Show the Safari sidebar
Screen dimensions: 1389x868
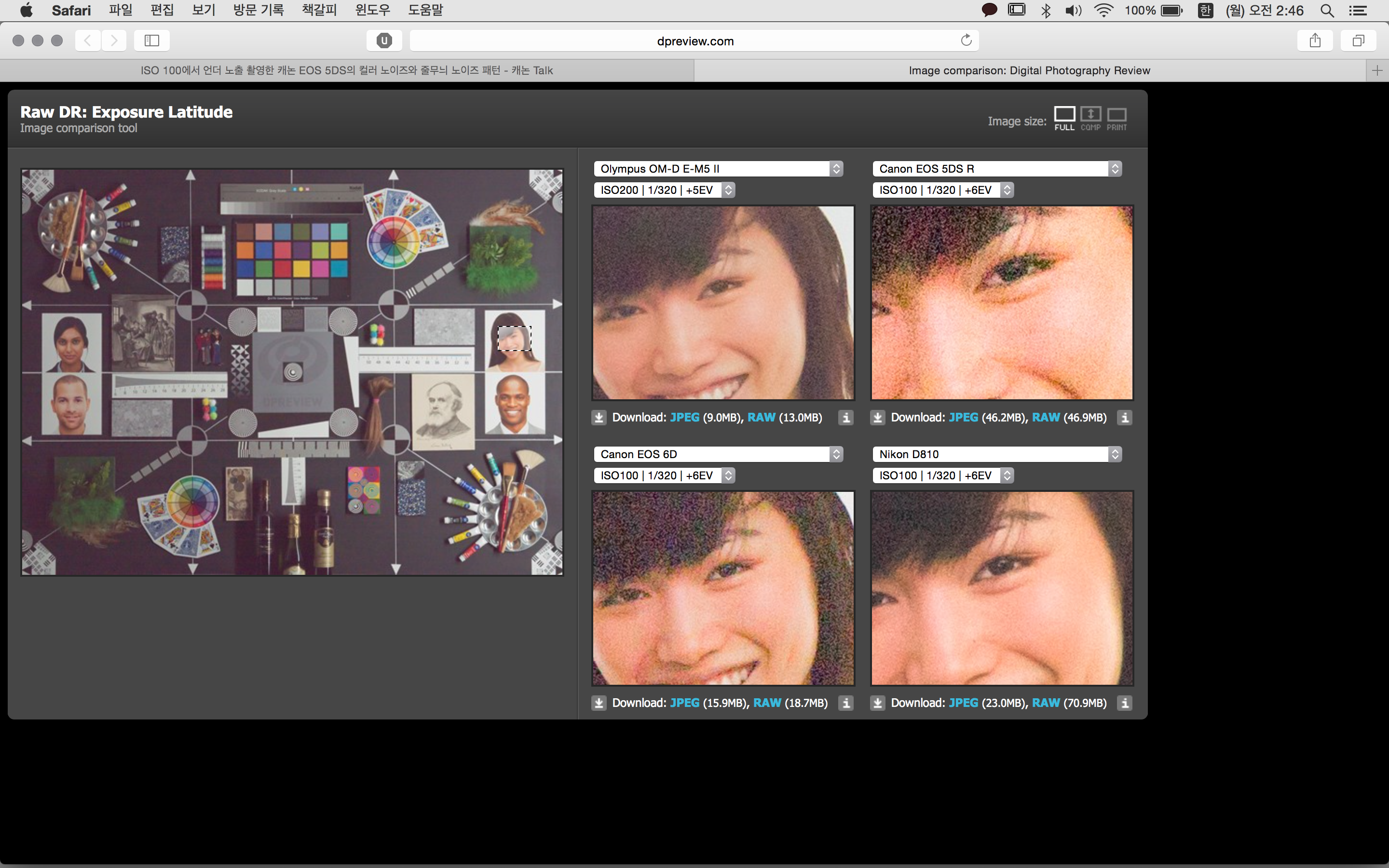coord(151,40)
